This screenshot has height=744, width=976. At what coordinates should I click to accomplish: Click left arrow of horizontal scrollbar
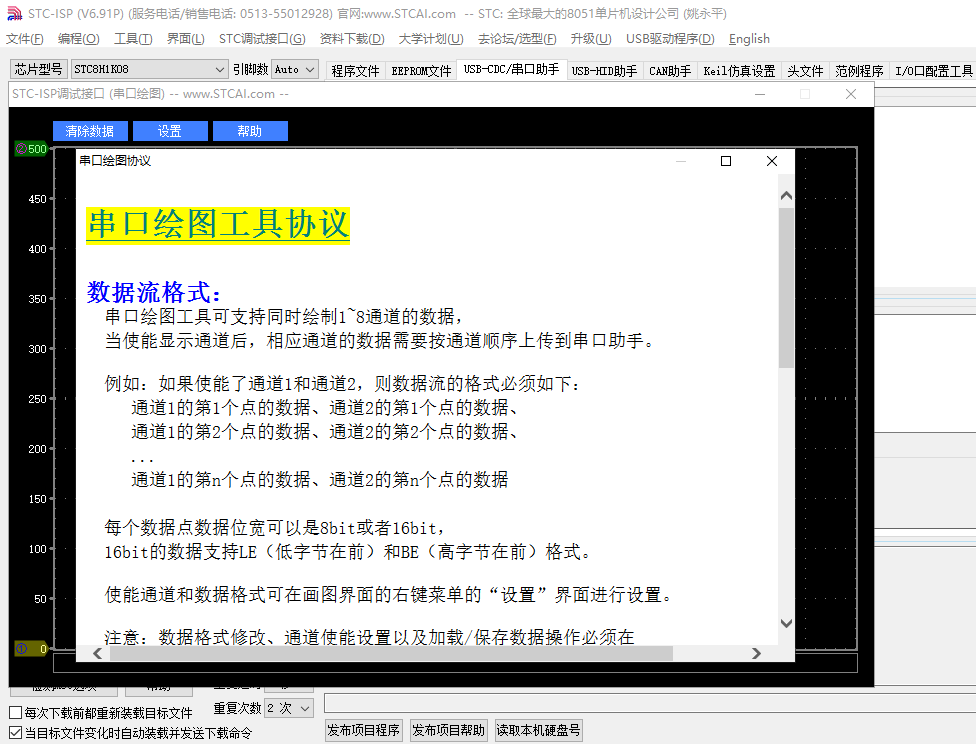(97, 653)
